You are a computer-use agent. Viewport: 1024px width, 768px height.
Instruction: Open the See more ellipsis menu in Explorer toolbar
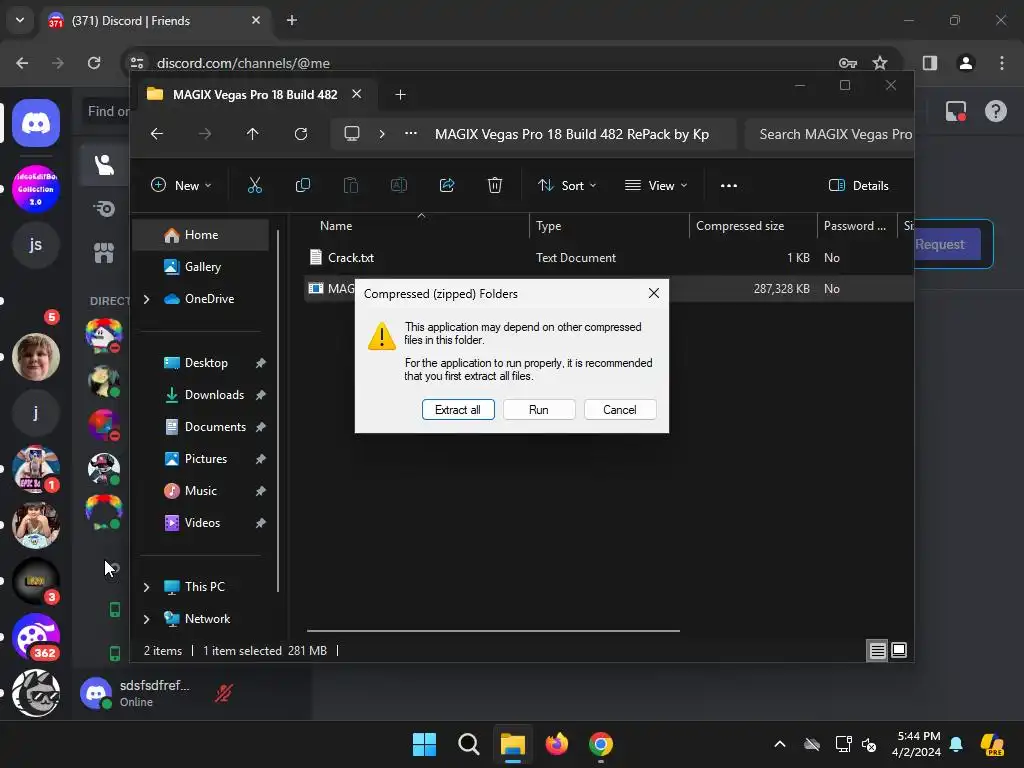coord(729,185)
